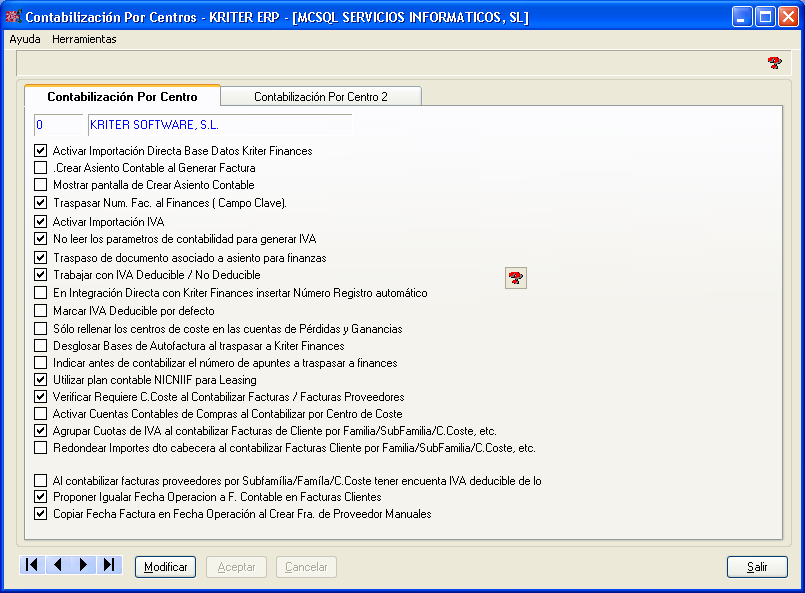Toggle Proponer Igualar Fecha Operacion a F. Contable
The height and width of the screenshot is (593, 805).
41,497
